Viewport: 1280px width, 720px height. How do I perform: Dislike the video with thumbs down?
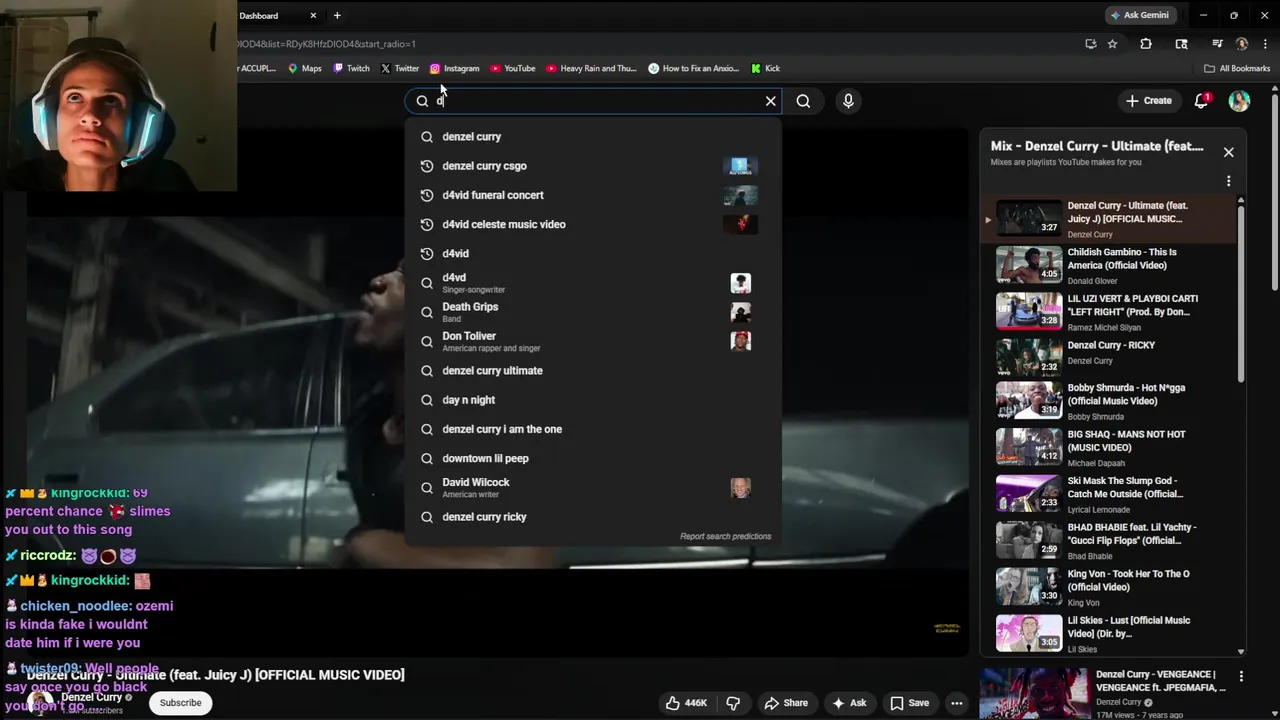pyautogui.click(x=733, y=703)
